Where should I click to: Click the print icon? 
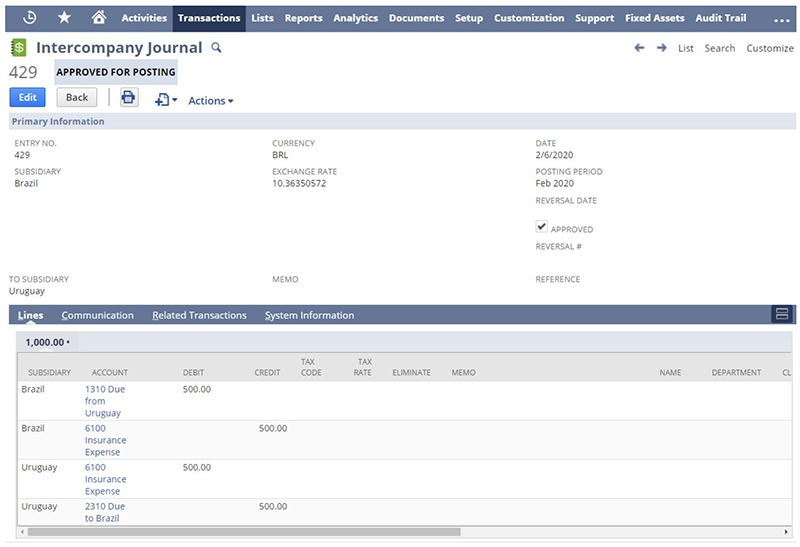pyautogui.click(x=129, y=97)
